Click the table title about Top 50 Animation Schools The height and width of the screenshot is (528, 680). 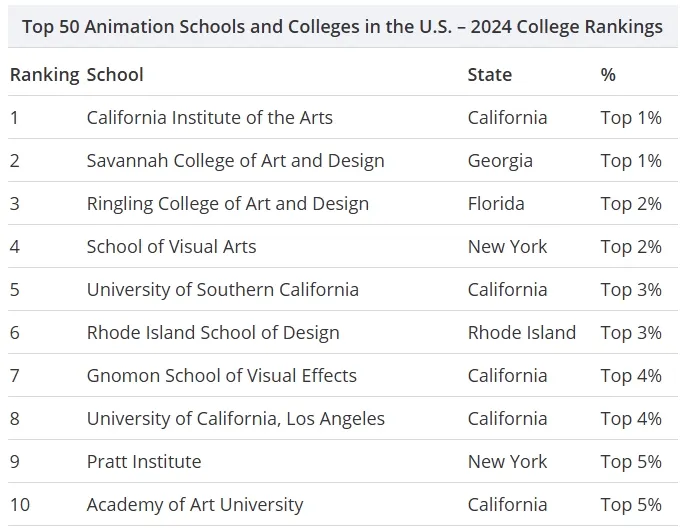pyautogui.click(x=342, y=27)
